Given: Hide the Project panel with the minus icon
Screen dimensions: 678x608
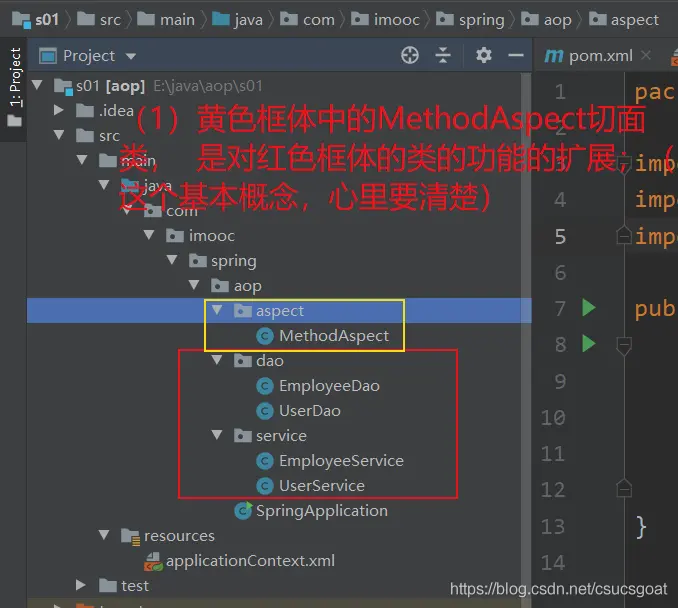Looking at the screenshot, I should 515,55.
